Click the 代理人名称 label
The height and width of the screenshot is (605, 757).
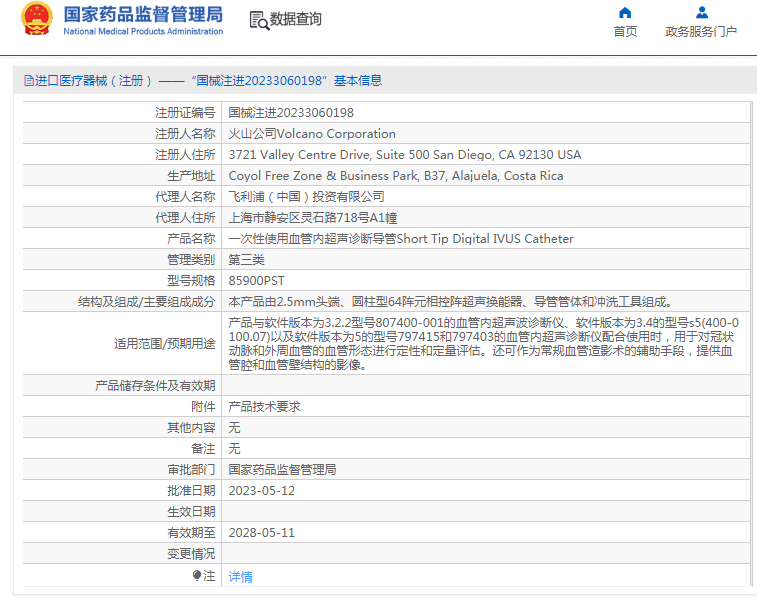185,197
